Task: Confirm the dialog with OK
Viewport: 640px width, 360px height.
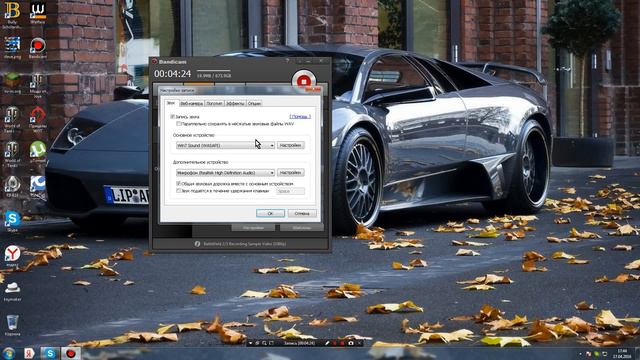Action: [270, 213]
